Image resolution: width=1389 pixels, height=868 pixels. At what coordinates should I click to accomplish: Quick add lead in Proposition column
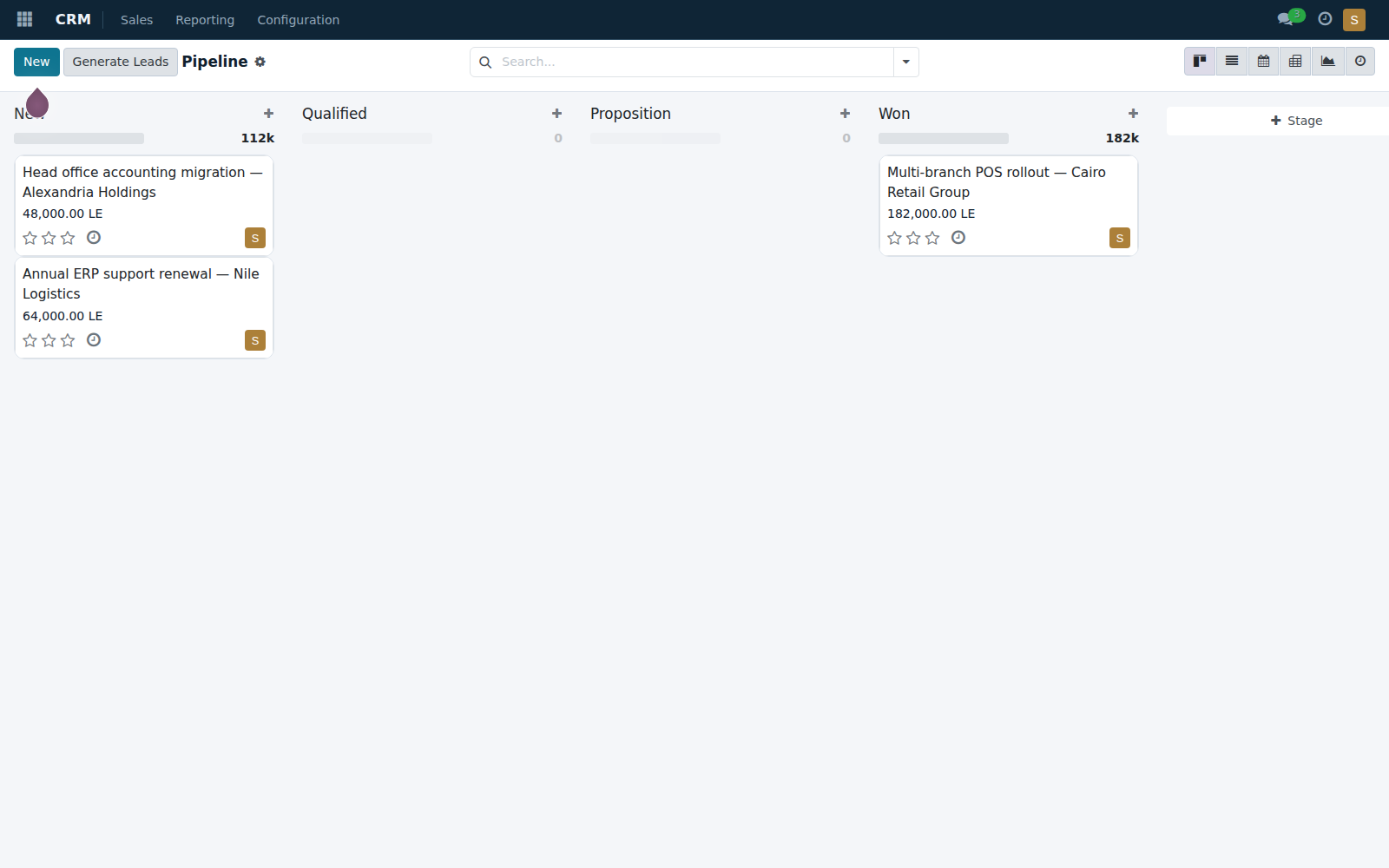(845, 114)
